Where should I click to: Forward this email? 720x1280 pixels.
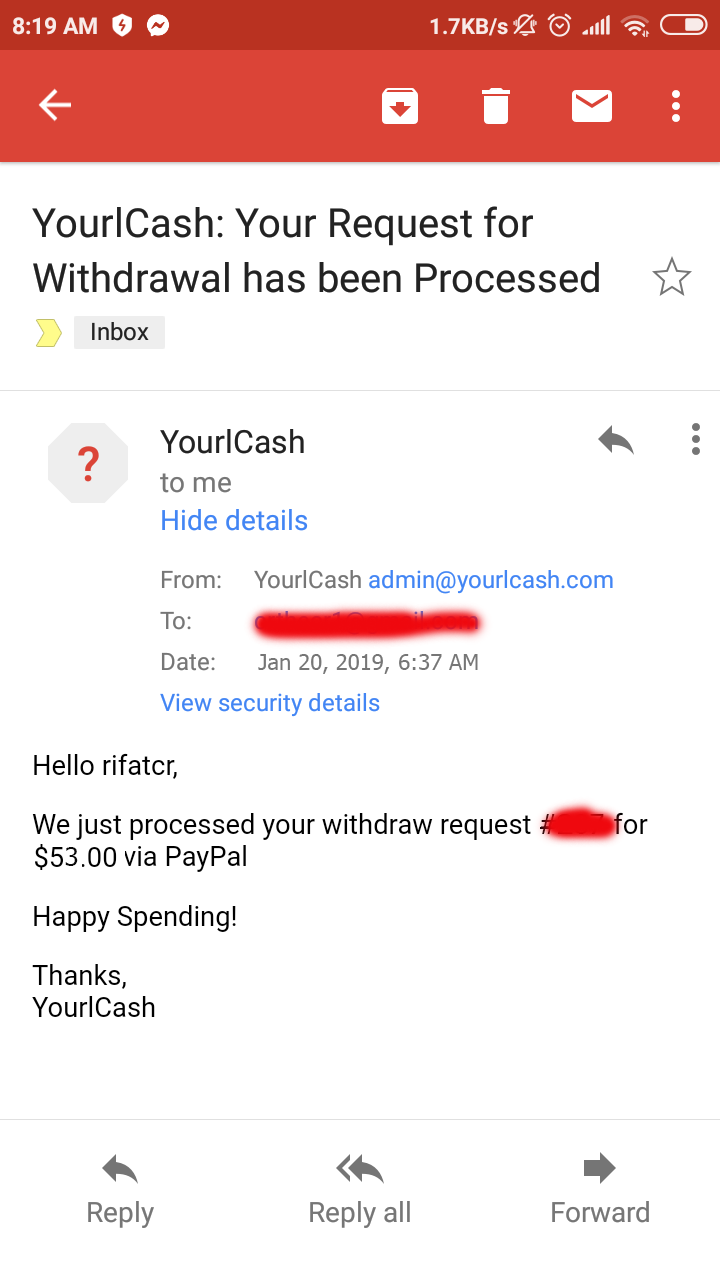(600, 1190)
